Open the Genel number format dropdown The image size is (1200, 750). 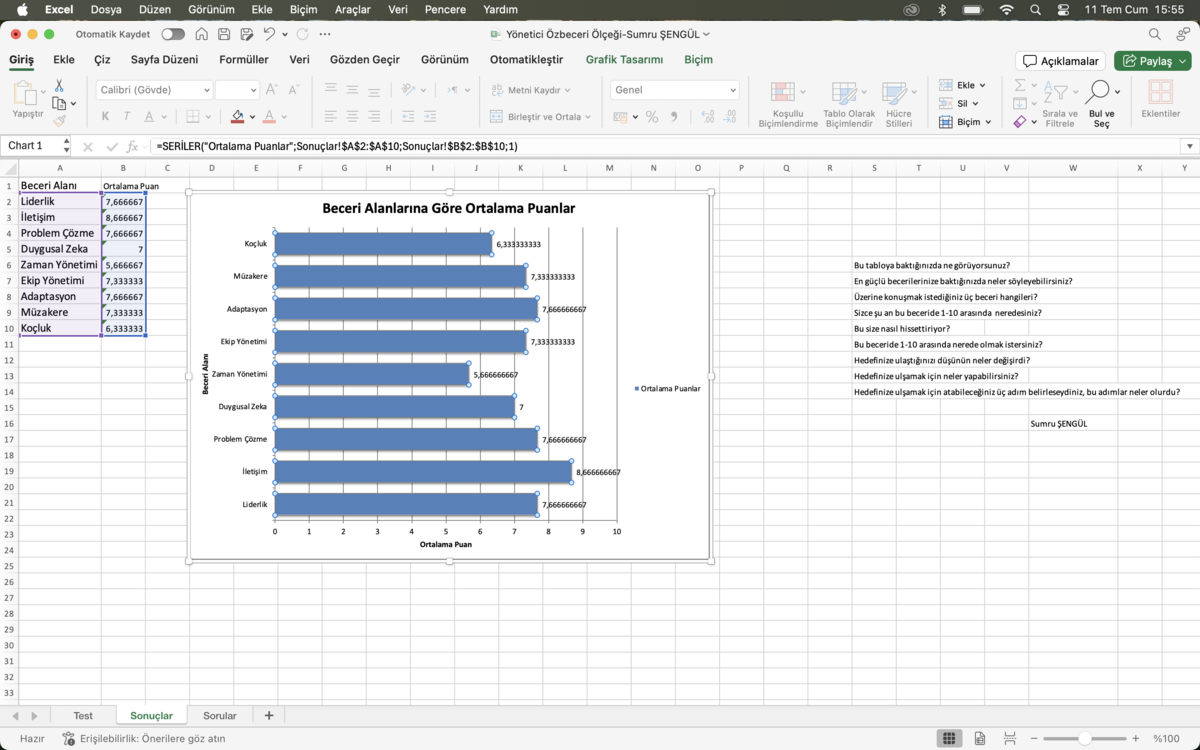[x=732, y=90]
